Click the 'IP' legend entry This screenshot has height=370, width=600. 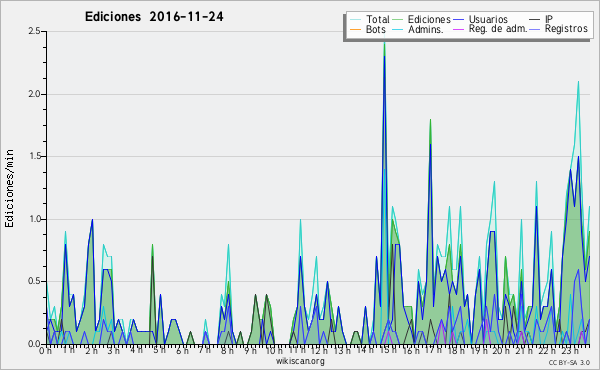click(549, 19)
